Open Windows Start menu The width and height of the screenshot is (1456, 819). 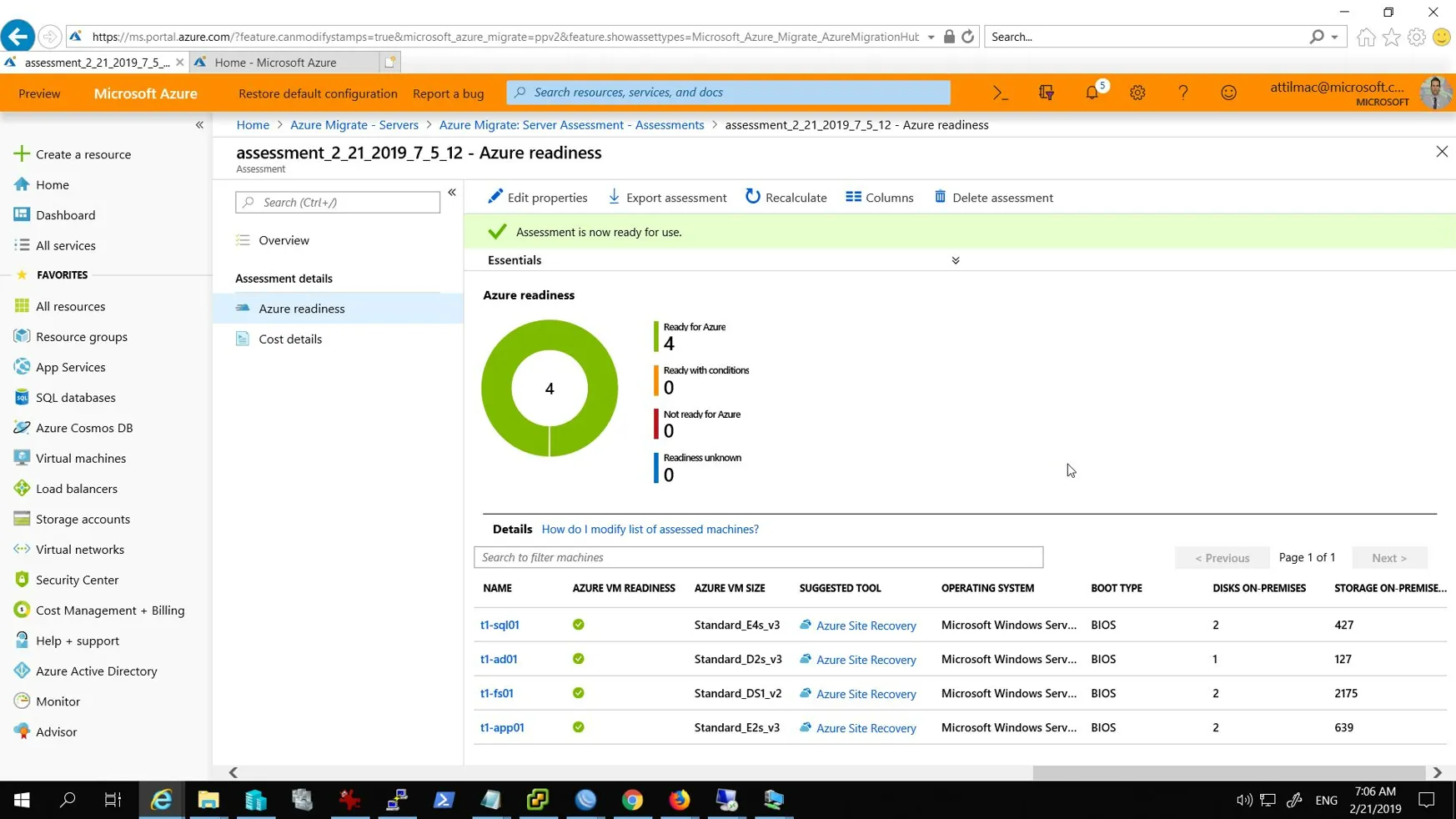pos(23,800)
